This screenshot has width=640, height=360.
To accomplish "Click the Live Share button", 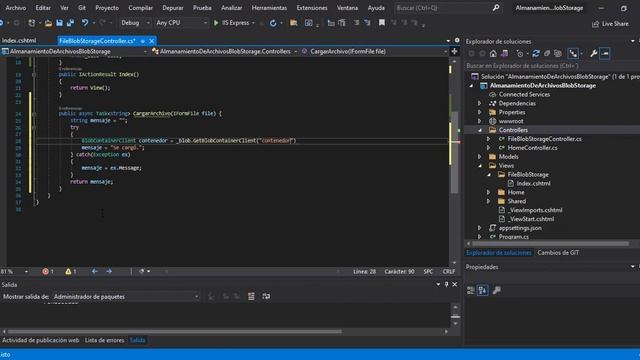I will pyautogui.click(x=610, y=24).
